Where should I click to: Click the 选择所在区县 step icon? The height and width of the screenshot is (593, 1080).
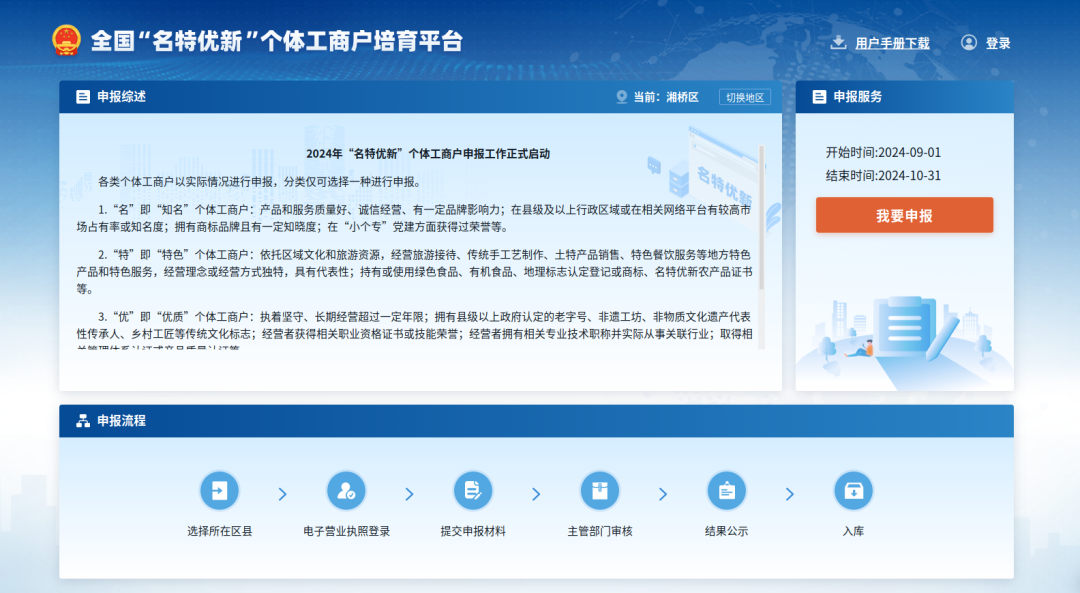pyautogui.click(x=220, y=491)
